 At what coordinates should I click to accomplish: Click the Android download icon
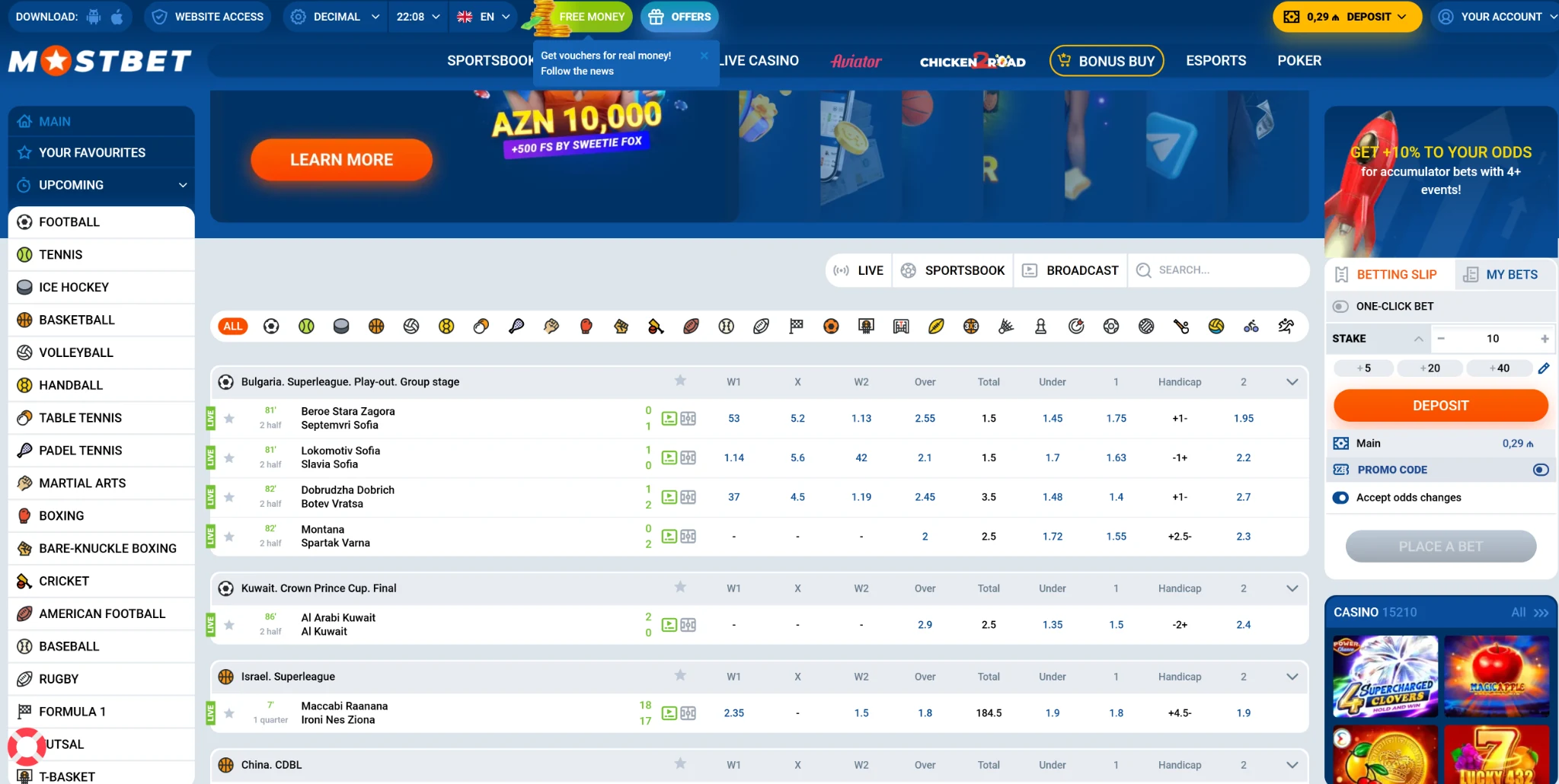[94, 17]
